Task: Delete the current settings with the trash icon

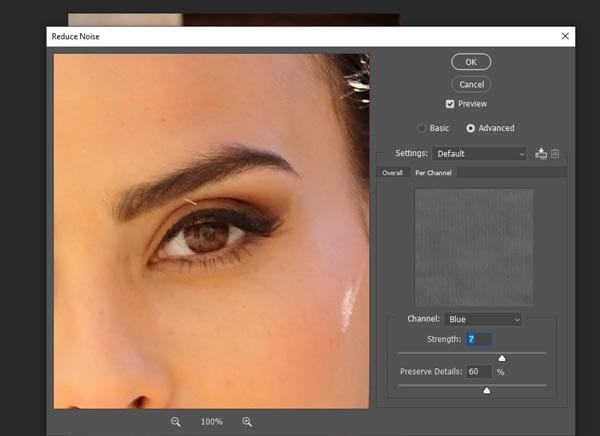Action: (x=555, y=154)
